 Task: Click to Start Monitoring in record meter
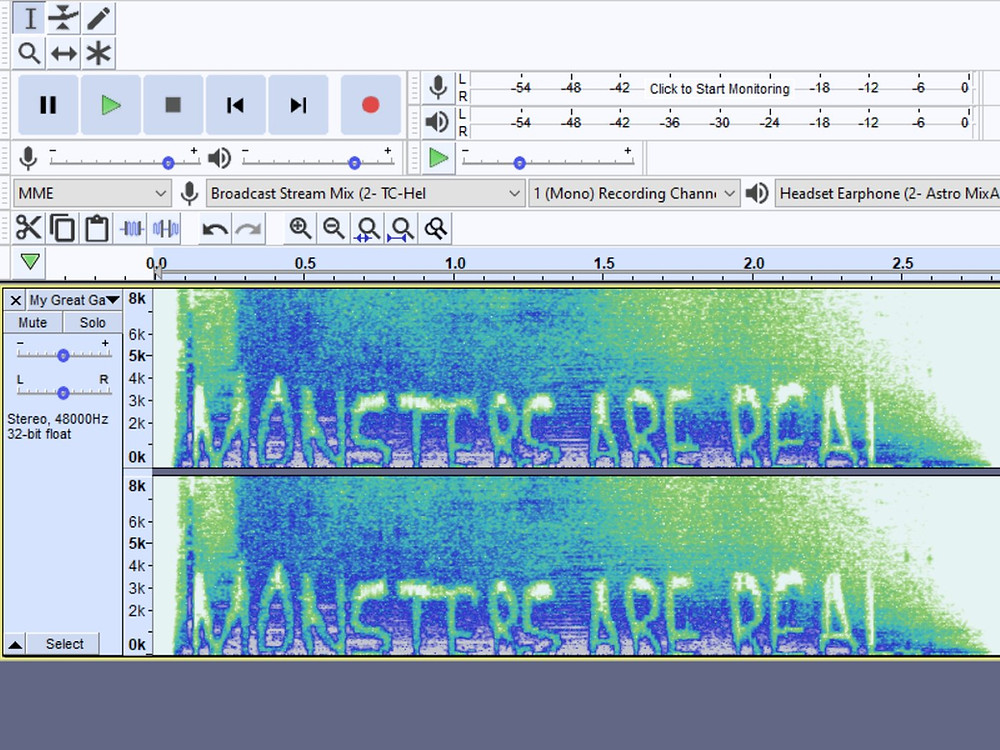click(x=719, y=89)
